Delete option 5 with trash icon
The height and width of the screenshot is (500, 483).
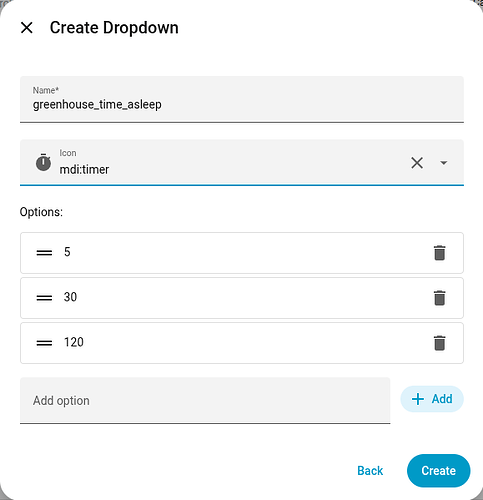click(x=439, y=253)
